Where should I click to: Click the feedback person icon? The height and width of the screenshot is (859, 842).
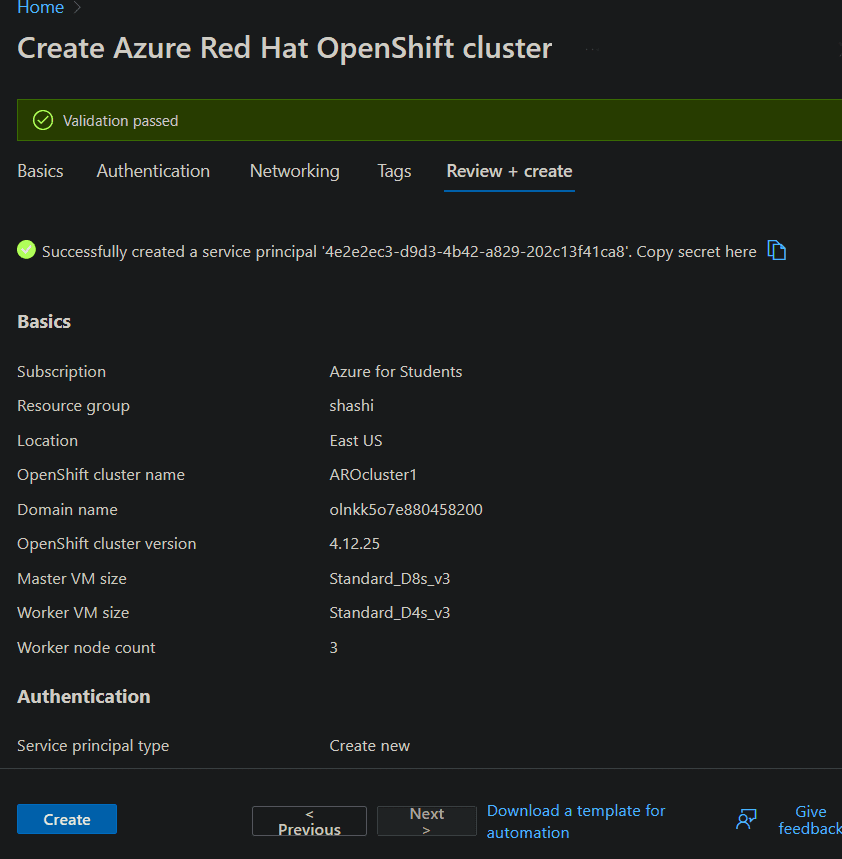click(746, 820)
